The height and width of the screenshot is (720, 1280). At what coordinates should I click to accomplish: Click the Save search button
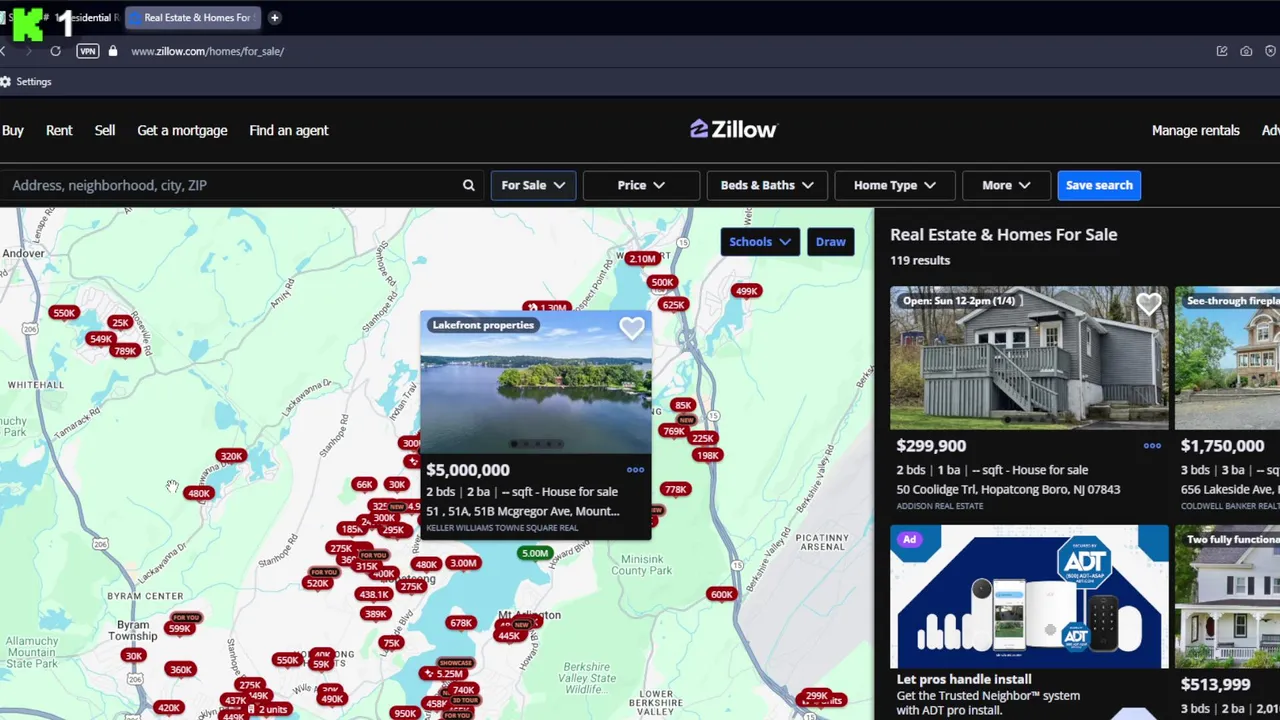pyautogui.click(x=1099, y=185)
